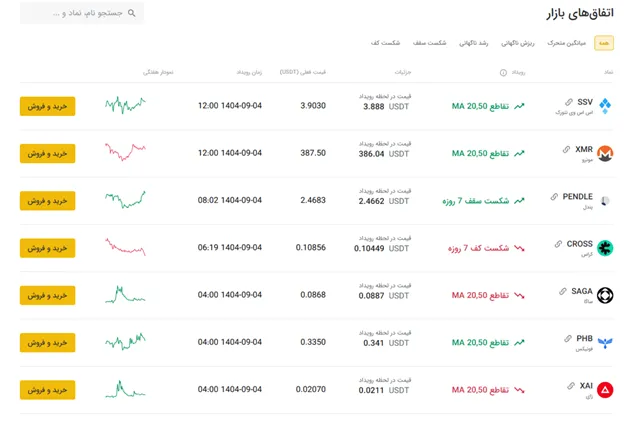This screenshot has height=421, width=624.
Task: Click خرید و فروش button for XAI
Action: (x=47, y=390)
